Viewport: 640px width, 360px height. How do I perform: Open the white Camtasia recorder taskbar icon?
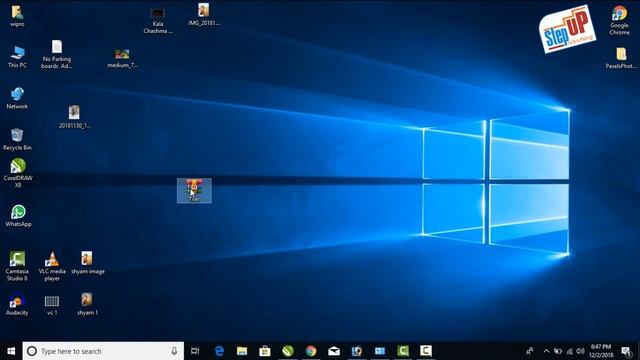point(426,351)
